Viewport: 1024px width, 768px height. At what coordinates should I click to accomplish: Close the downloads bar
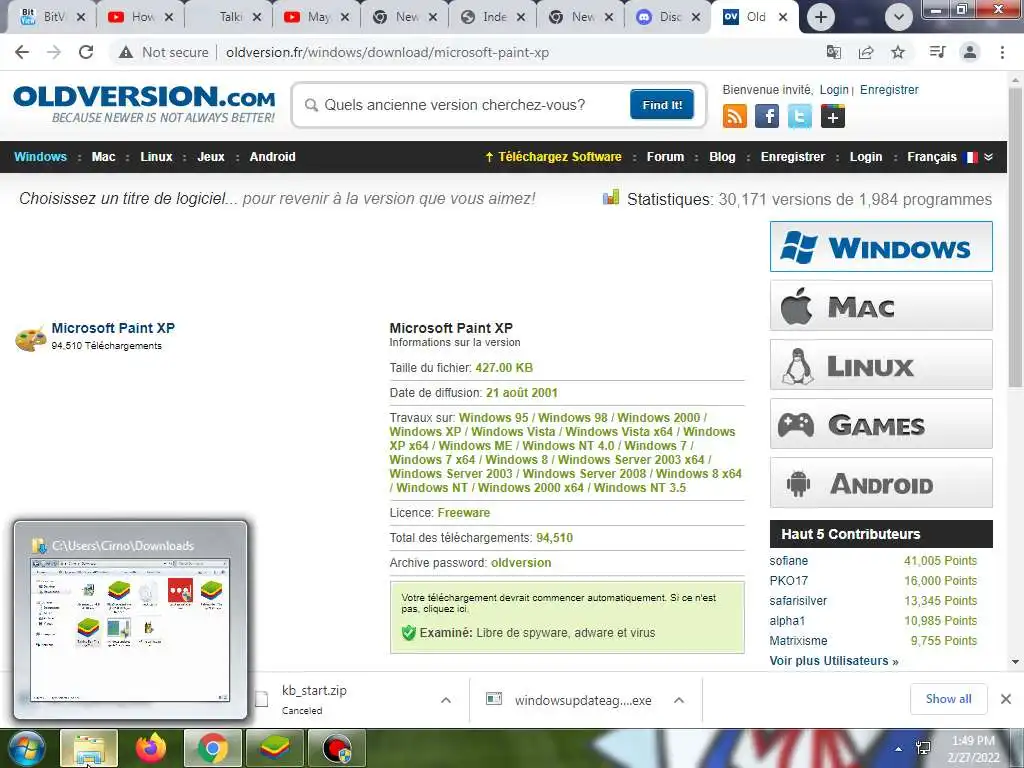pos(1006,699)
